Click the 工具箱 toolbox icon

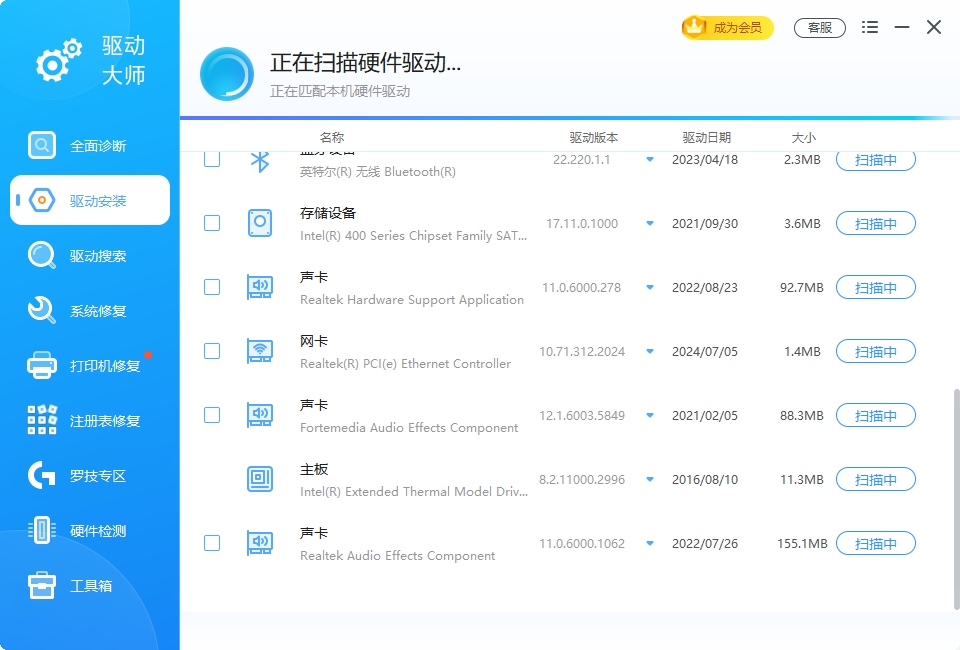point(42,585)
